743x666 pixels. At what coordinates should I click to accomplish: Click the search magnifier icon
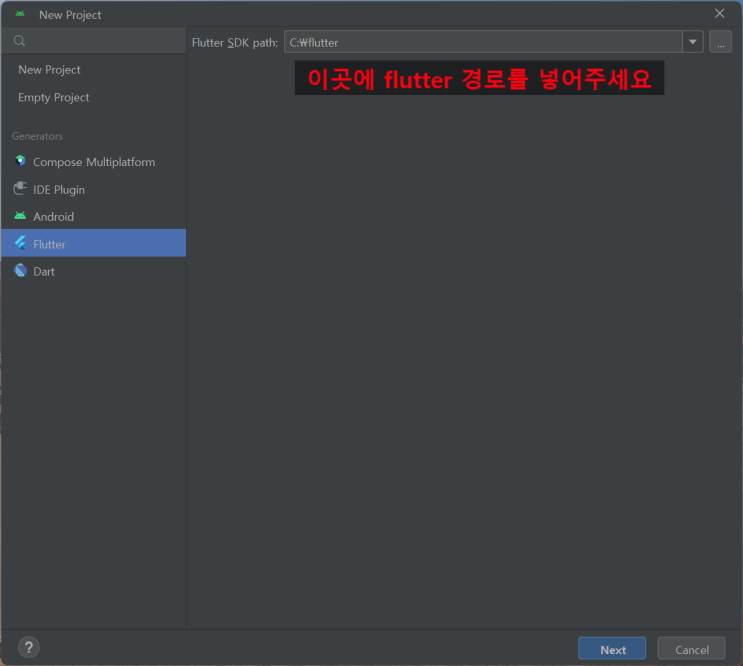click(x=19, y=41)
